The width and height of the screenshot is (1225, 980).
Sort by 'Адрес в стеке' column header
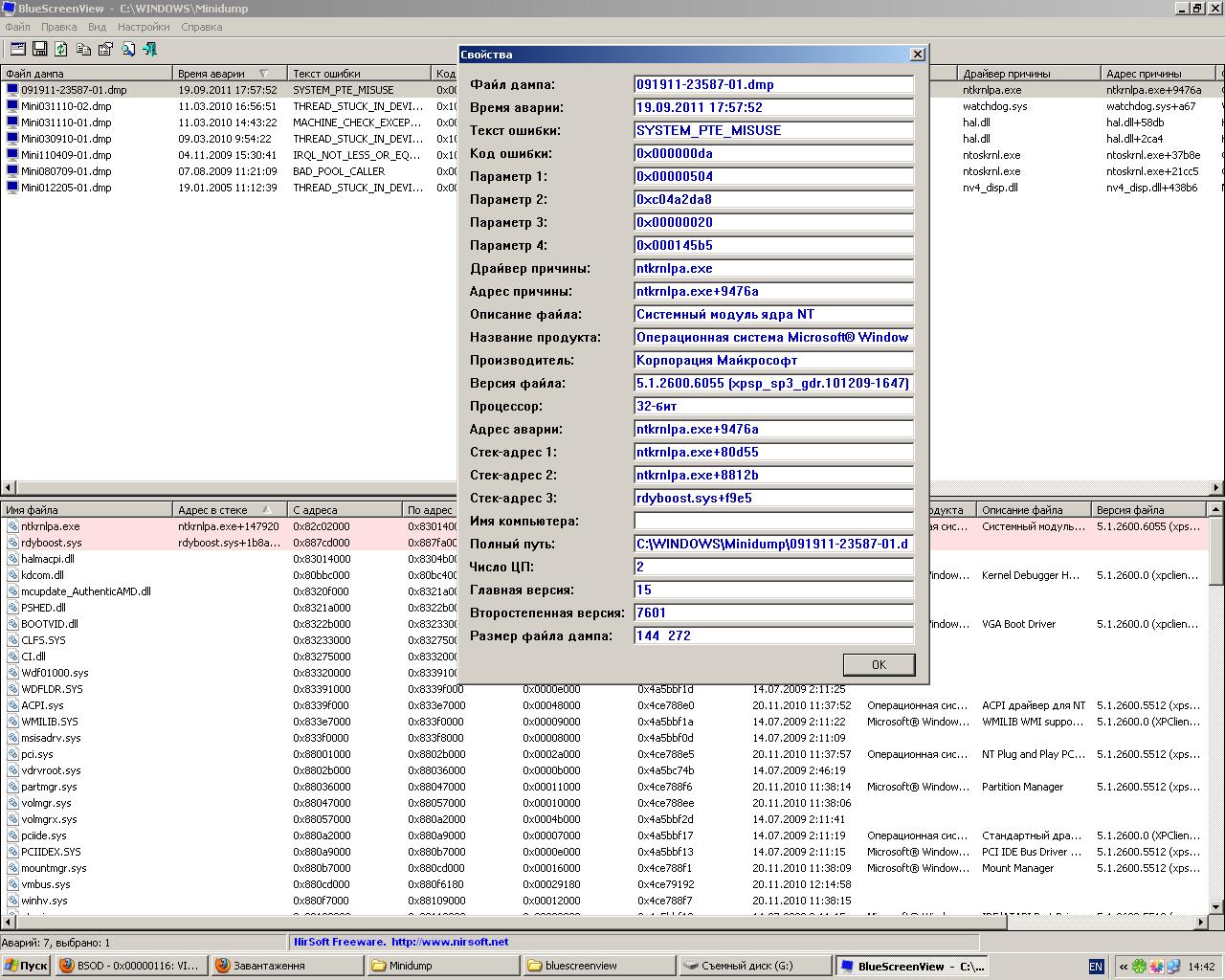coord(212,510)
